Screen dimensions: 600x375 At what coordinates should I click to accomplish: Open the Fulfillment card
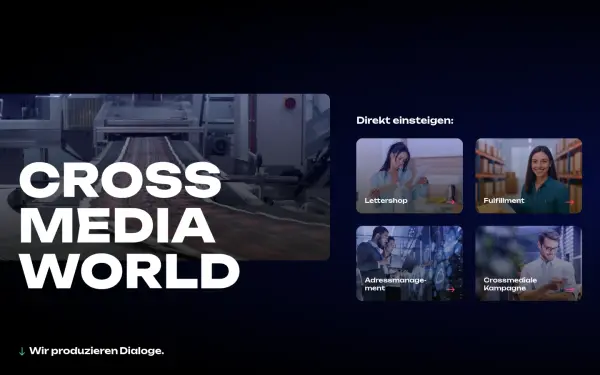pyautogui.click(x=528, y=175)
